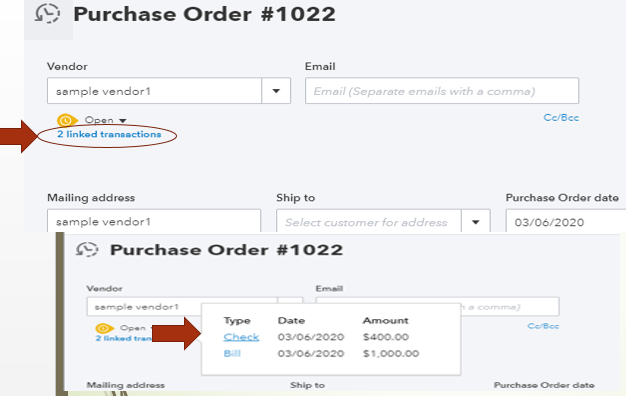The width and height of the screenshot is (626, 396).
Task: Click the Purchase Order date field
Action: [566, 222]
